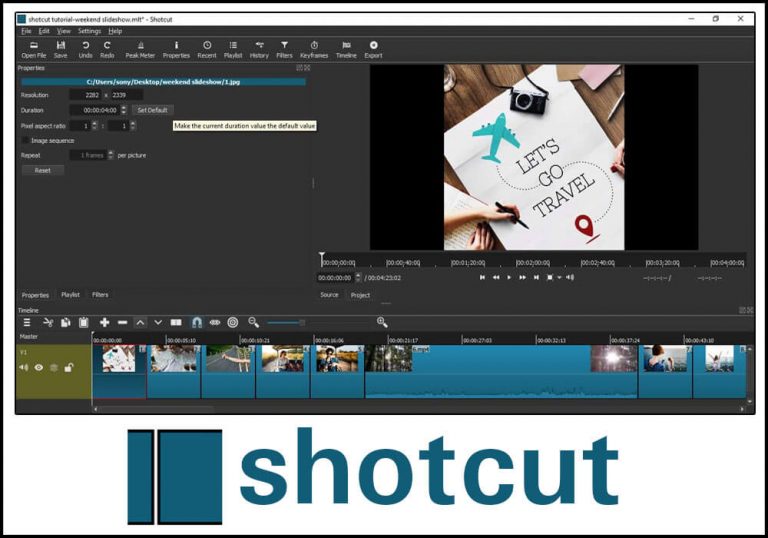Toggle compositing on the V1 track
768x538 pixels.
pyautogui.click(x=54, y=367)
